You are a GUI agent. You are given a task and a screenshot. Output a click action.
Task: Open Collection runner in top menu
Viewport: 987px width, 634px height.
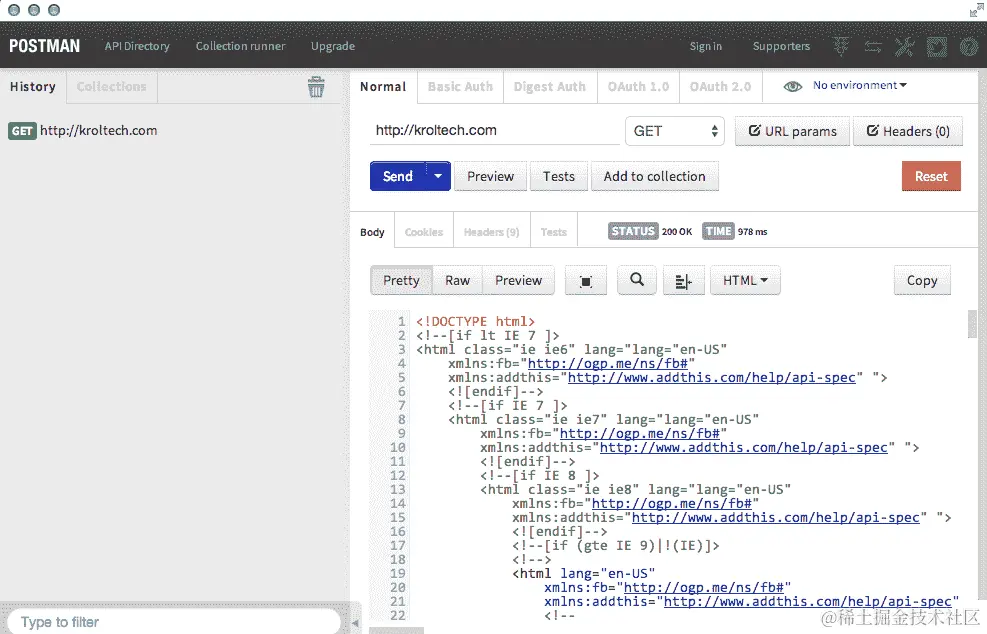coord(240,46)
